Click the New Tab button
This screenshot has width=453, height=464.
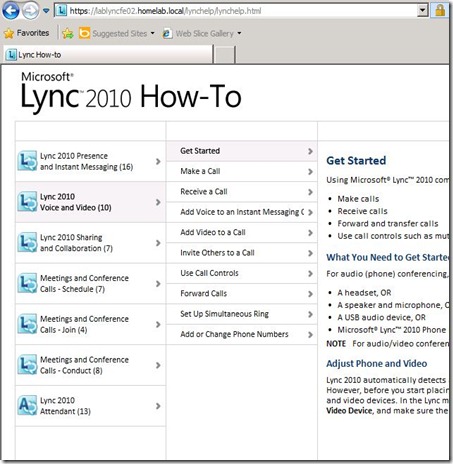224,55
